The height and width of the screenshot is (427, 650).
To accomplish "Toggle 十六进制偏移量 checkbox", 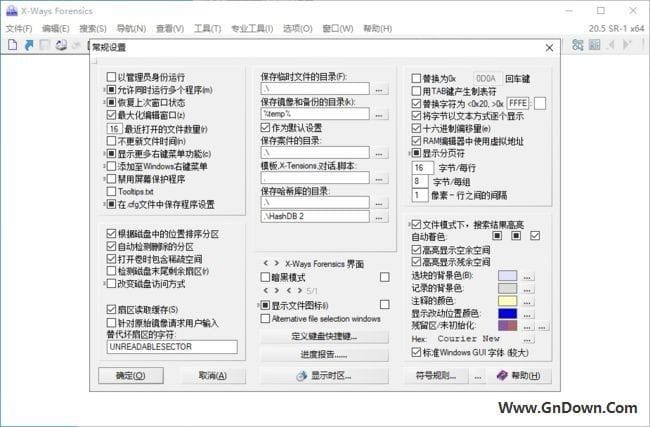I will (x=416, y=128).
